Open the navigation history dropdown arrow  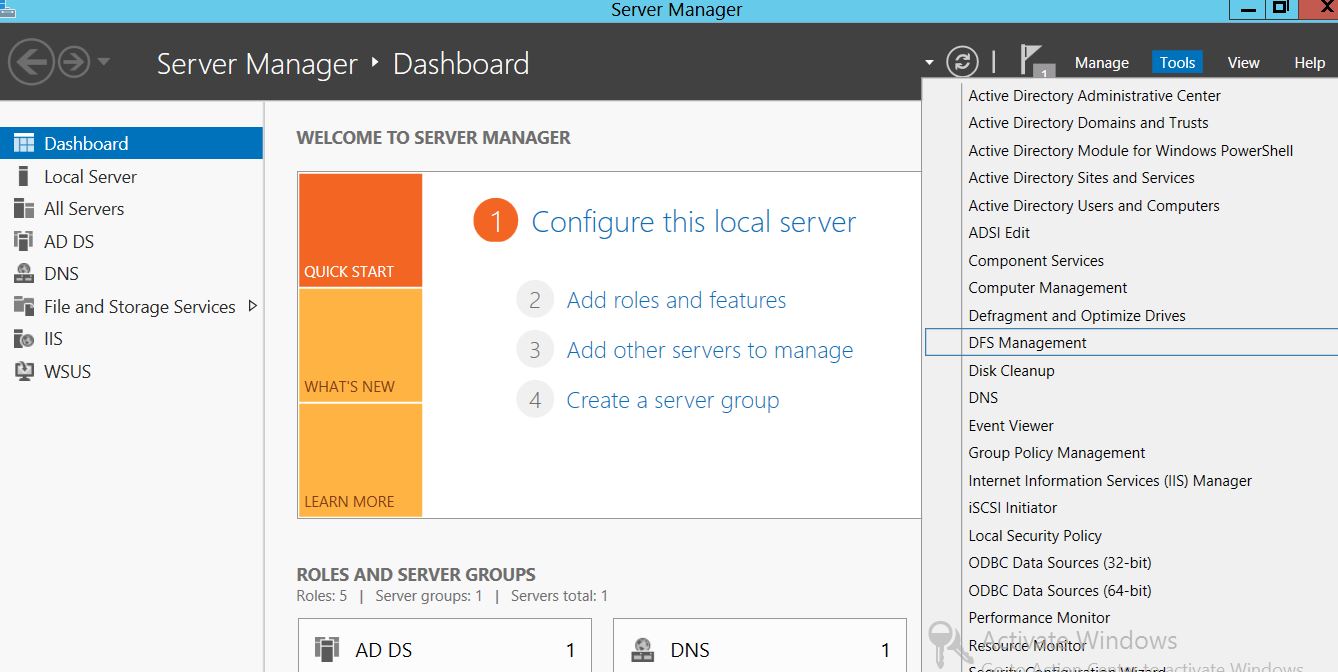pyautogui.click(x=104, y=63)
